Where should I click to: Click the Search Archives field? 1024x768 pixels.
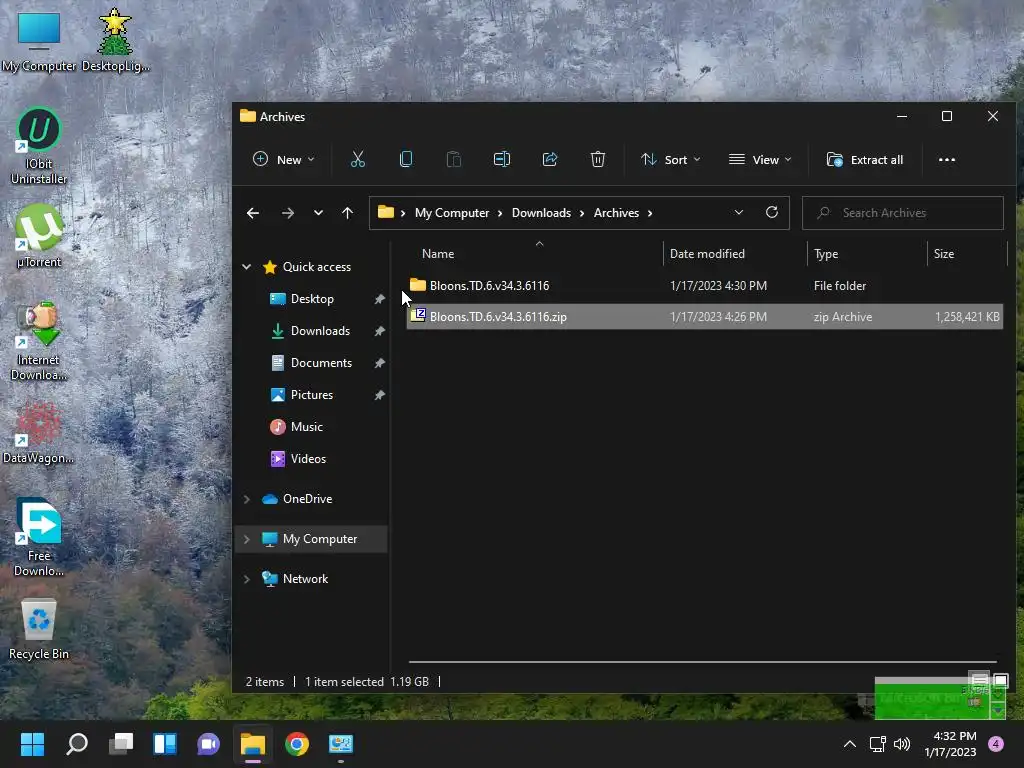pos(903,213)
